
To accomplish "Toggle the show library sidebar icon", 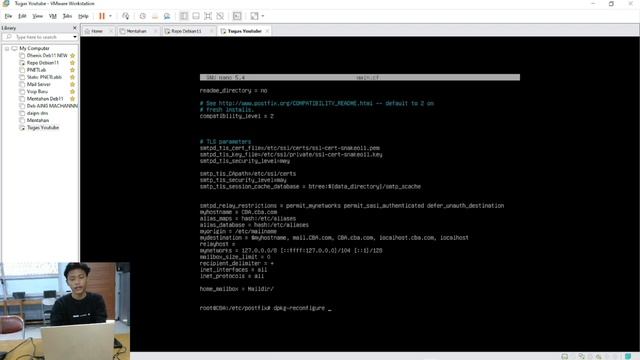I will tap(184, 16).
